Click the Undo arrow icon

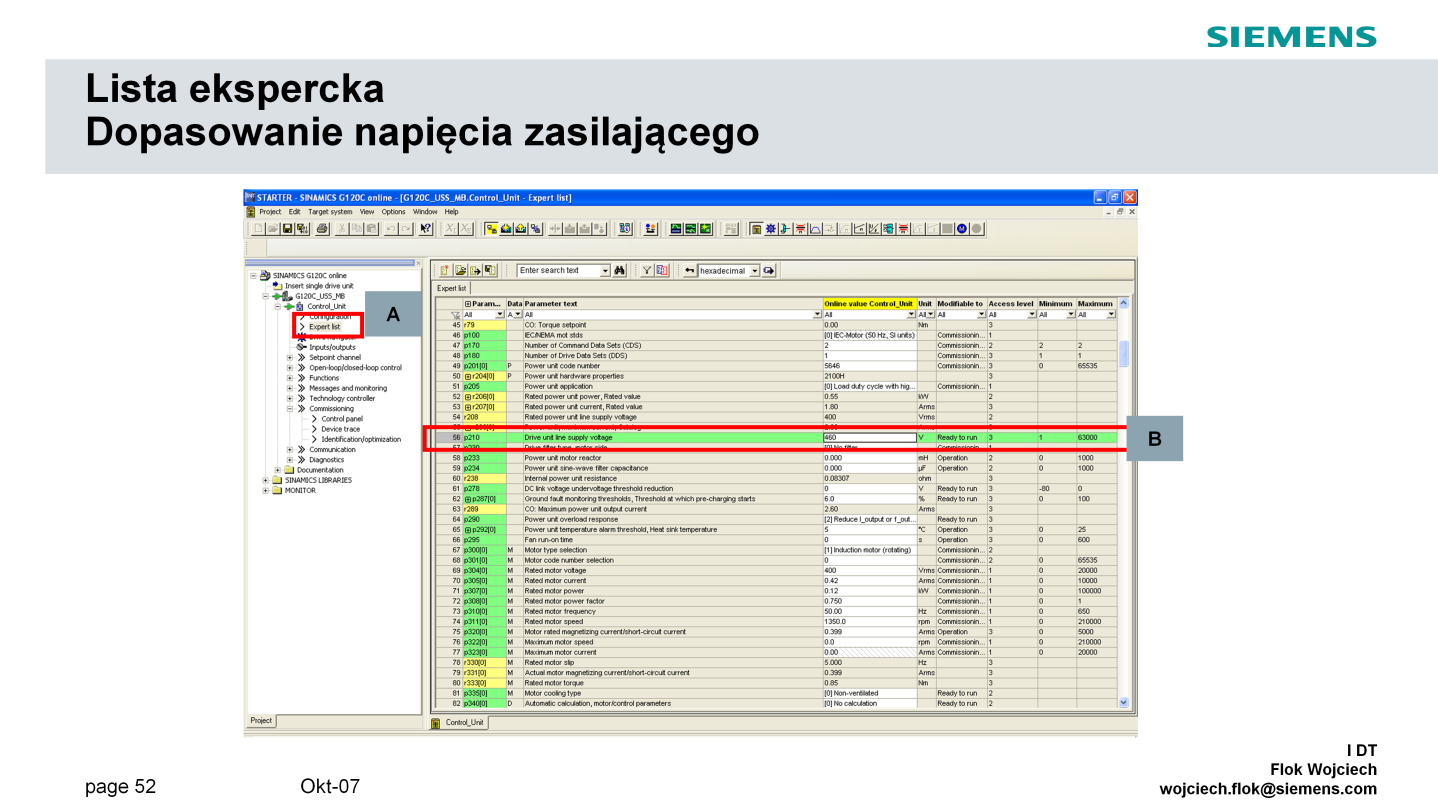(x=390, y=228)
